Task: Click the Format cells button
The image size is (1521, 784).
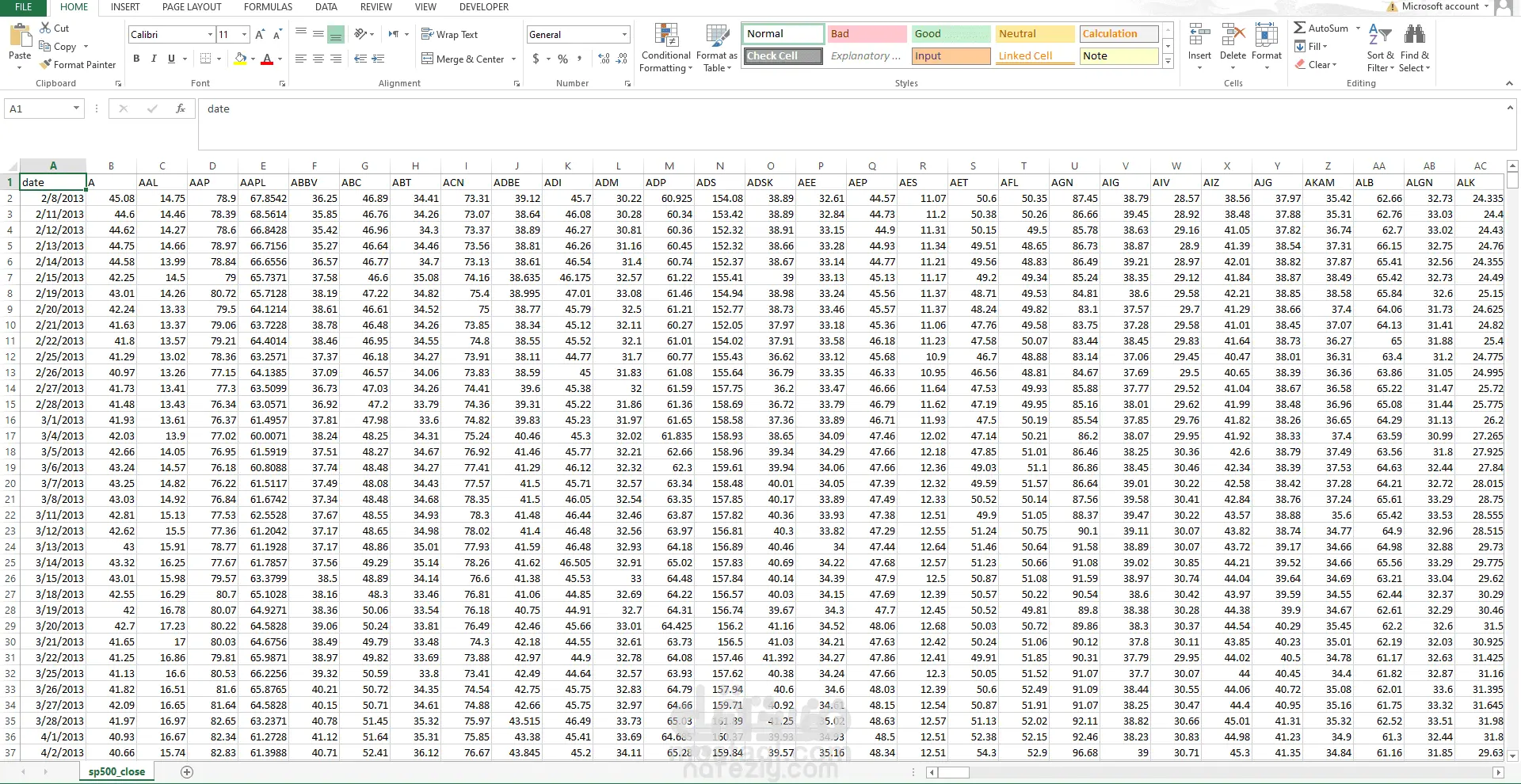Action: (x=1266, y=47)
